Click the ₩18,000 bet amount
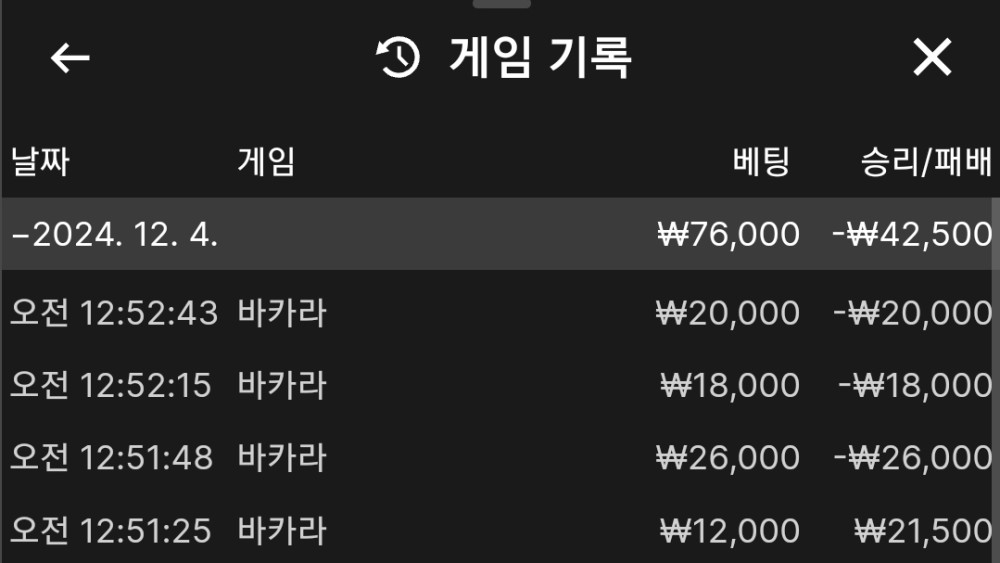 point(730,386)
